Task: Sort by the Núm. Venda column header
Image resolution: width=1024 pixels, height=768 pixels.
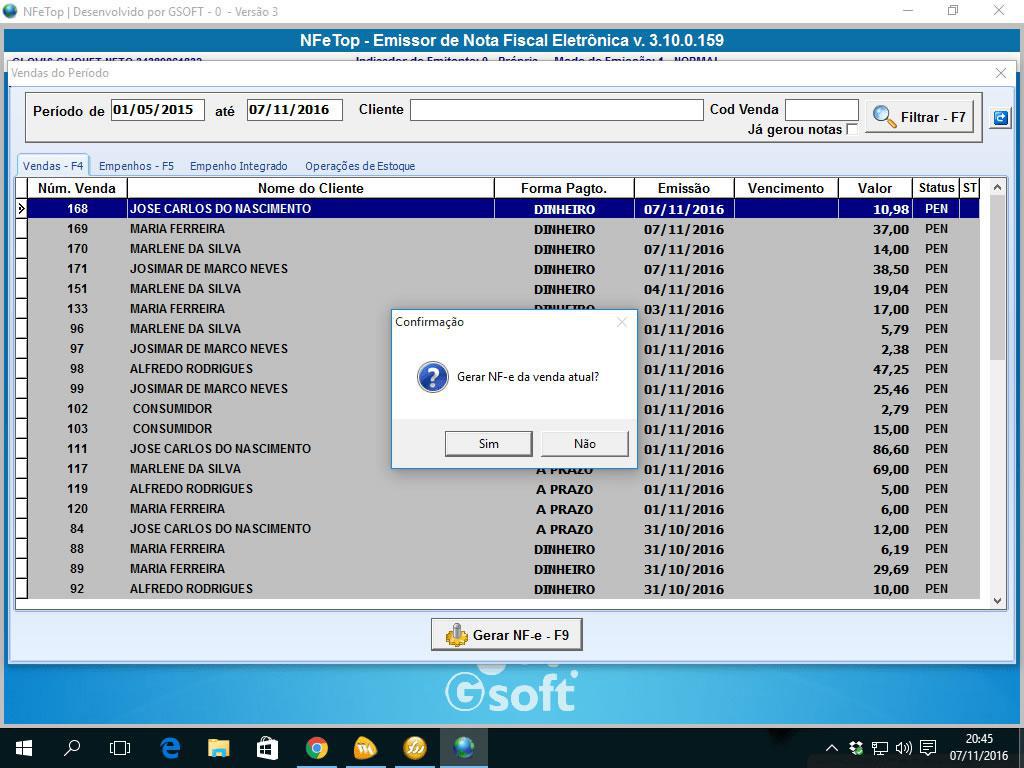Action: [77, 188]
